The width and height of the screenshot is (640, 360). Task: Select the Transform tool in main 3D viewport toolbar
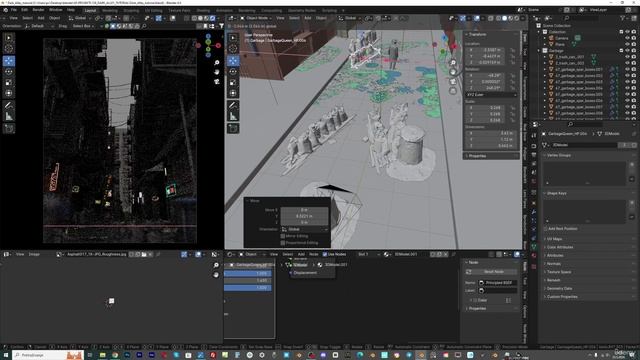[233, 93]
